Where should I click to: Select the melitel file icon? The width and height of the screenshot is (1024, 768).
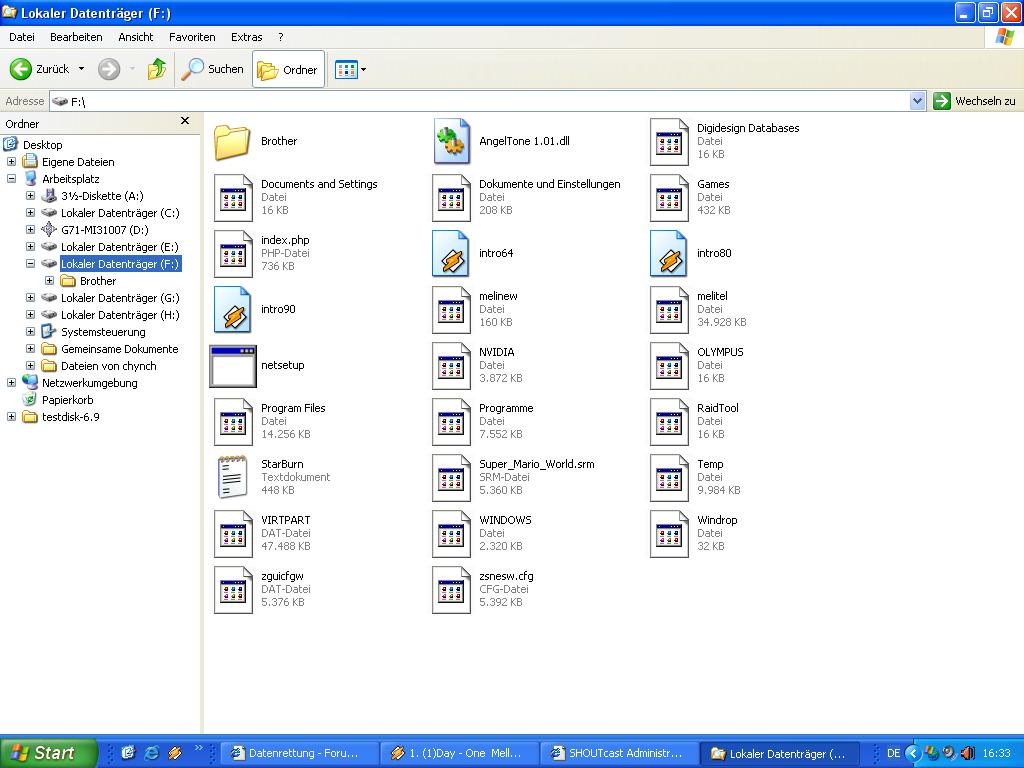(669, 310)
